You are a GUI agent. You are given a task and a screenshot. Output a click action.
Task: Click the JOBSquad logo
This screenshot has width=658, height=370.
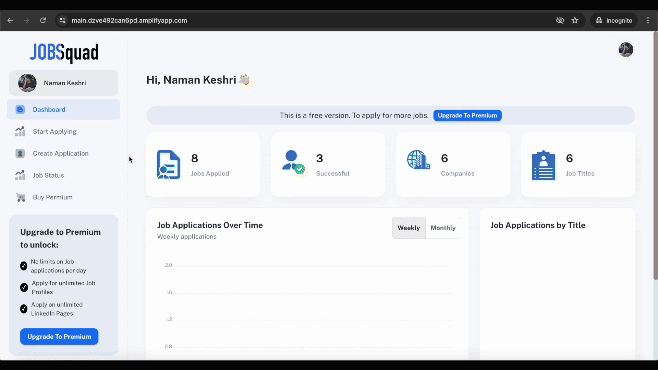coord(64,53)
